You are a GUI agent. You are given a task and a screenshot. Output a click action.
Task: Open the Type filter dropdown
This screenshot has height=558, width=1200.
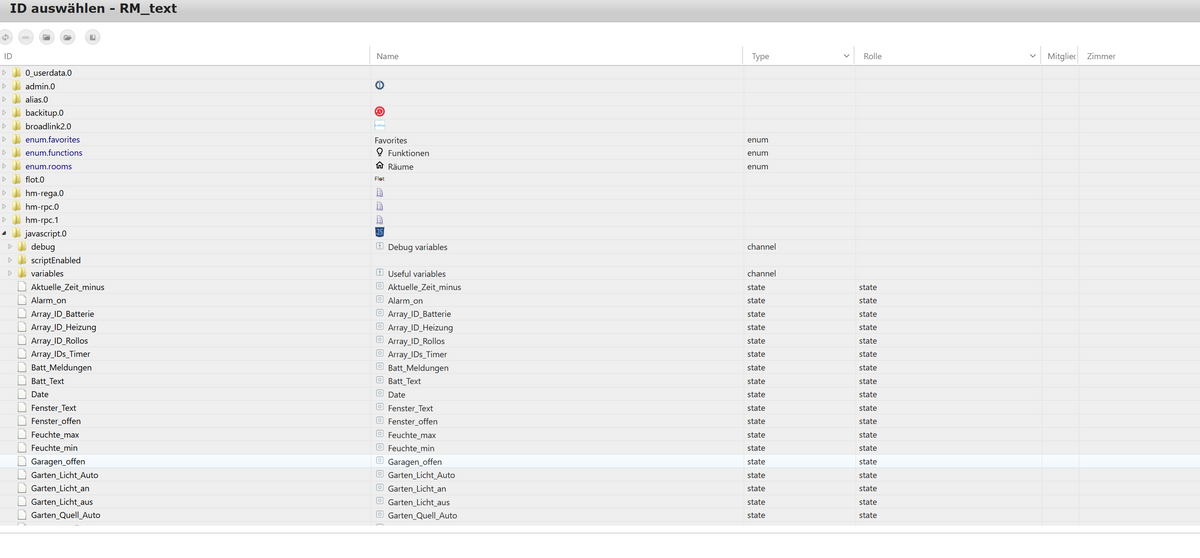[847, 56]
